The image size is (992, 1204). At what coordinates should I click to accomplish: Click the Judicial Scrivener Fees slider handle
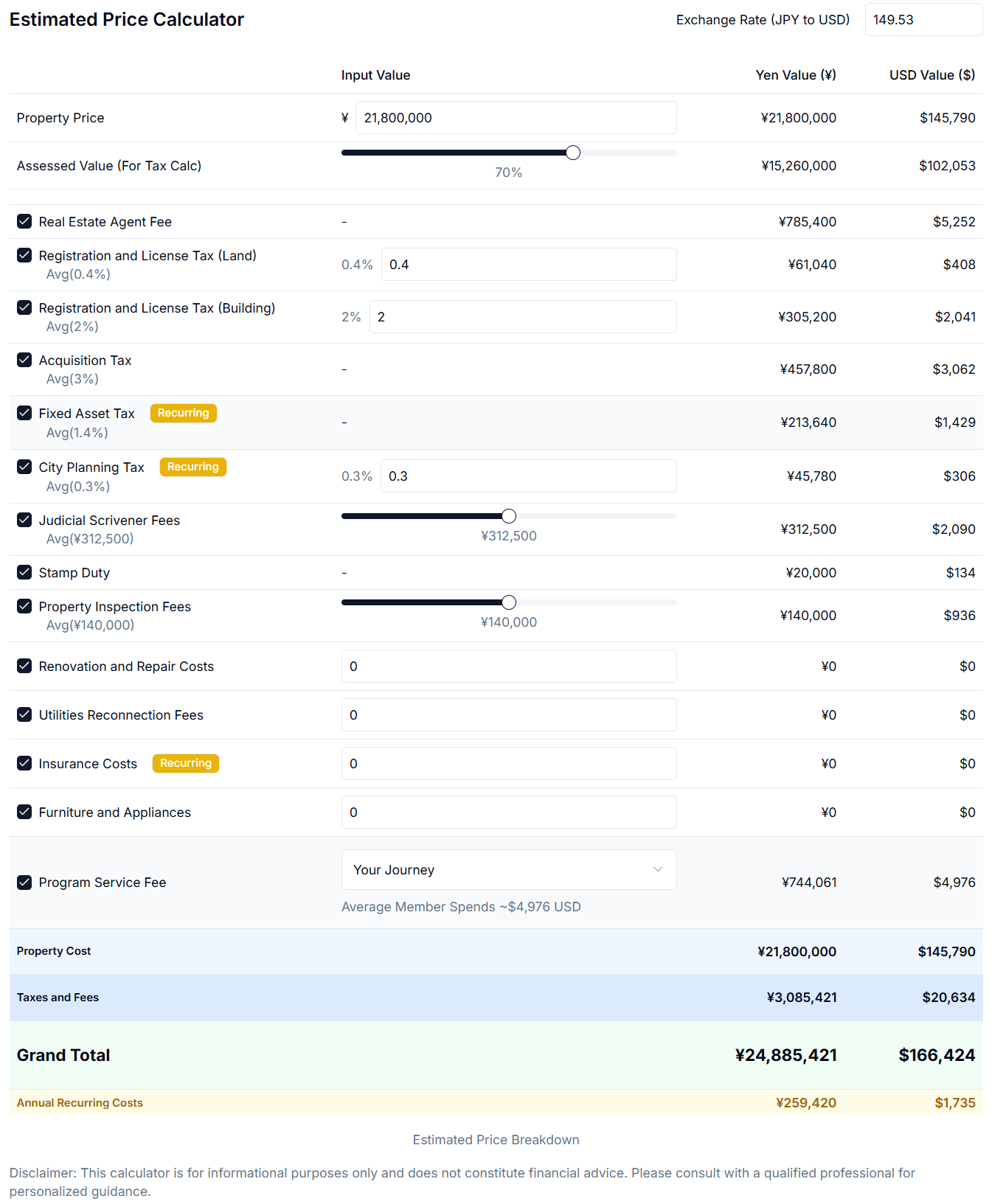coord(509,516)
